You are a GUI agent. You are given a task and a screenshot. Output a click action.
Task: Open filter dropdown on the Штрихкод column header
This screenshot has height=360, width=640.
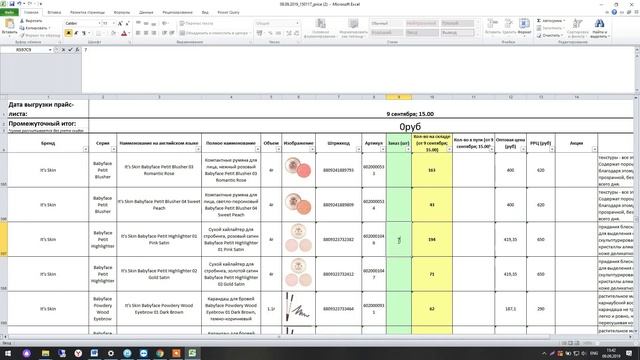[x=358, y=149]
